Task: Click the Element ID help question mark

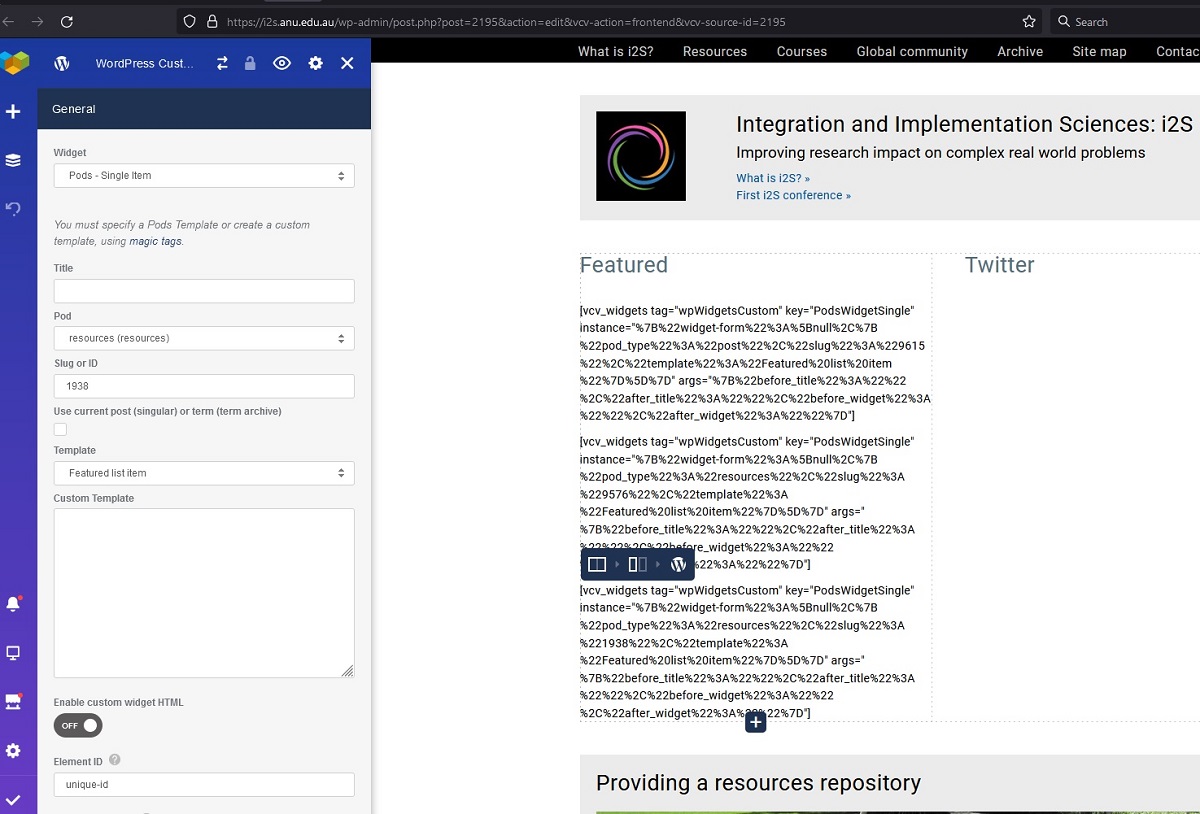Action: pyautogui.click(x=115, y=760)
